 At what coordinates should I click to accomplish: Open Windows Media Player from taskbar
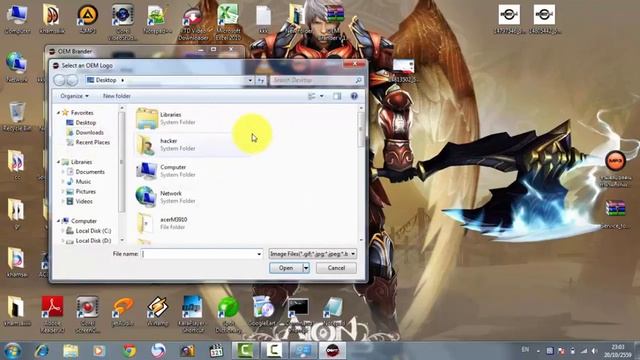(x=99, y=351)
